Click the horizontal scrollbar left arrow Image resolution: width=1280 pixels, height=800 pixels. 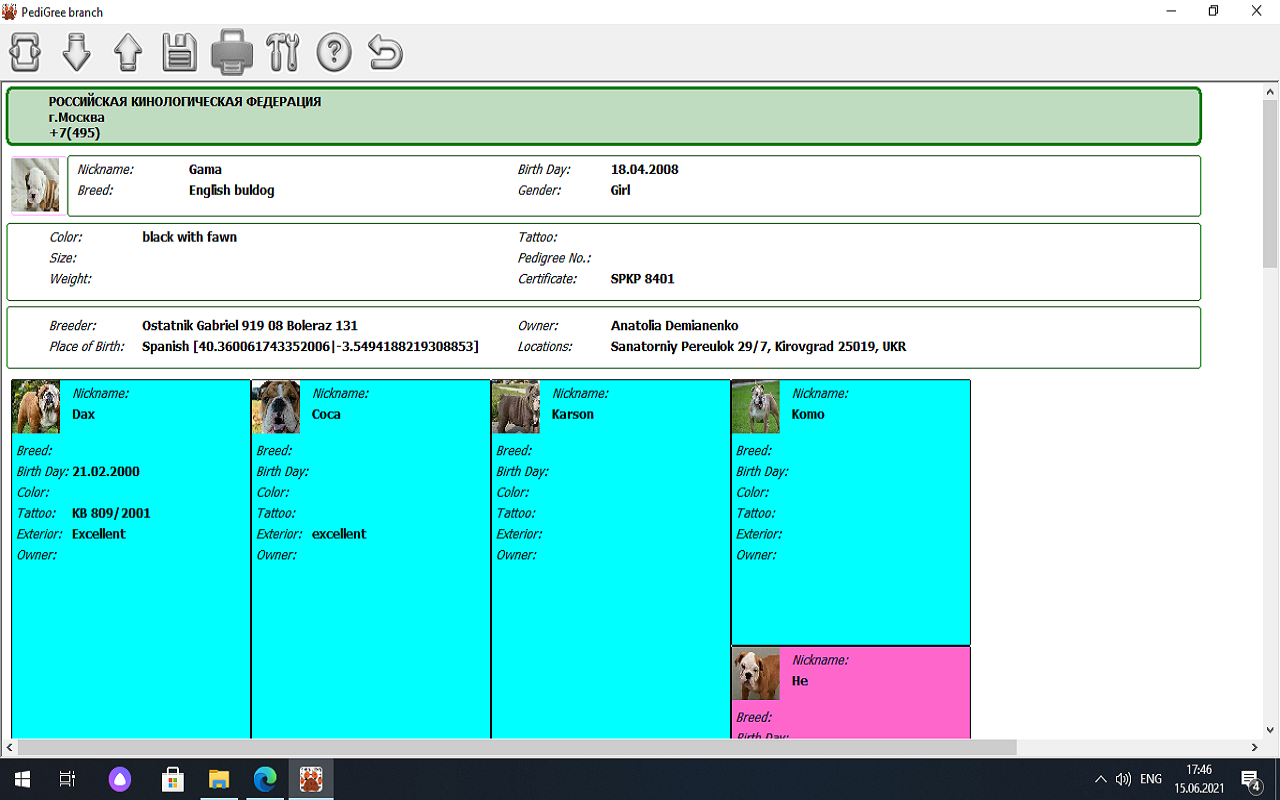[x=9, y=747]
